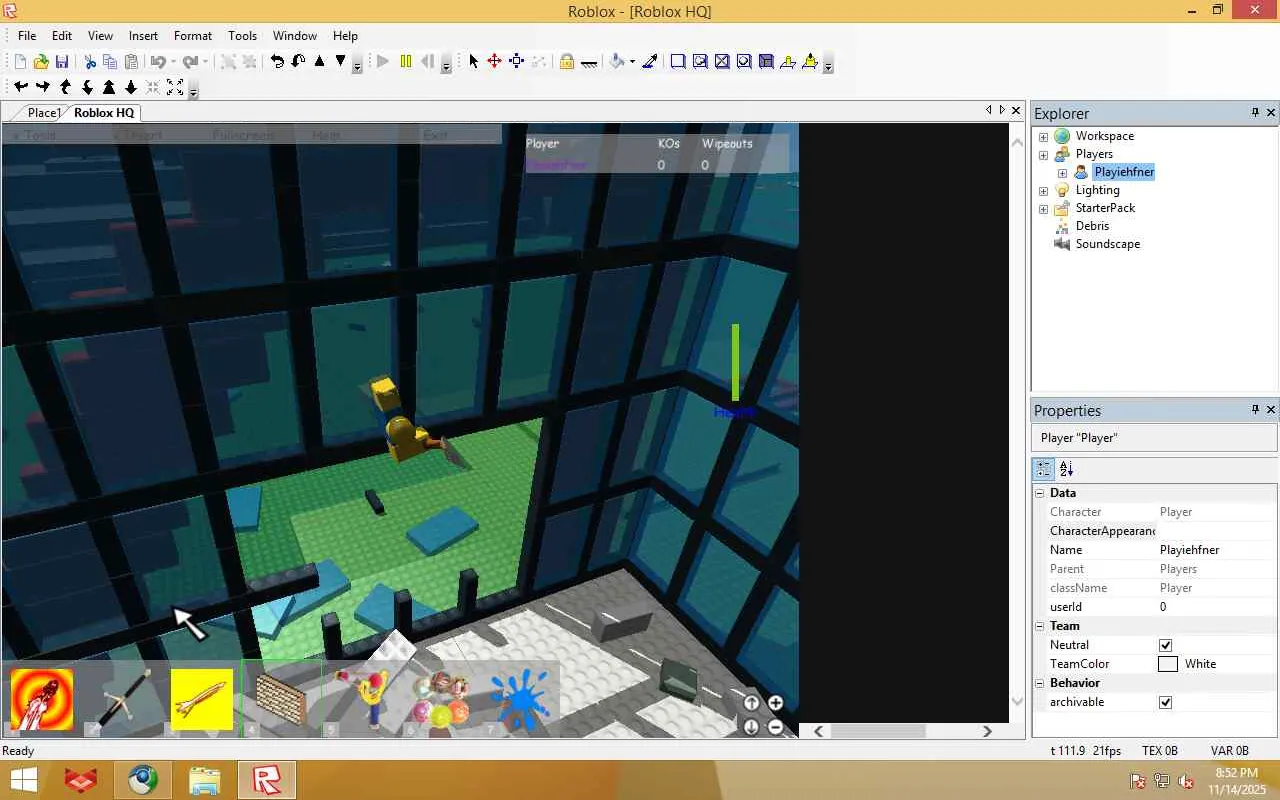Click the Copy icon in the toolbar

click(110, 62)
